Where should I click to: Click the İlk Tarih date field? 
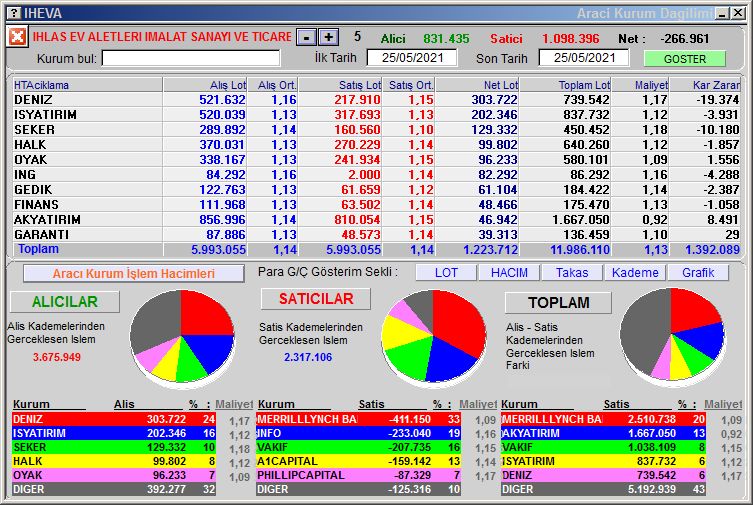coord(405,58)
